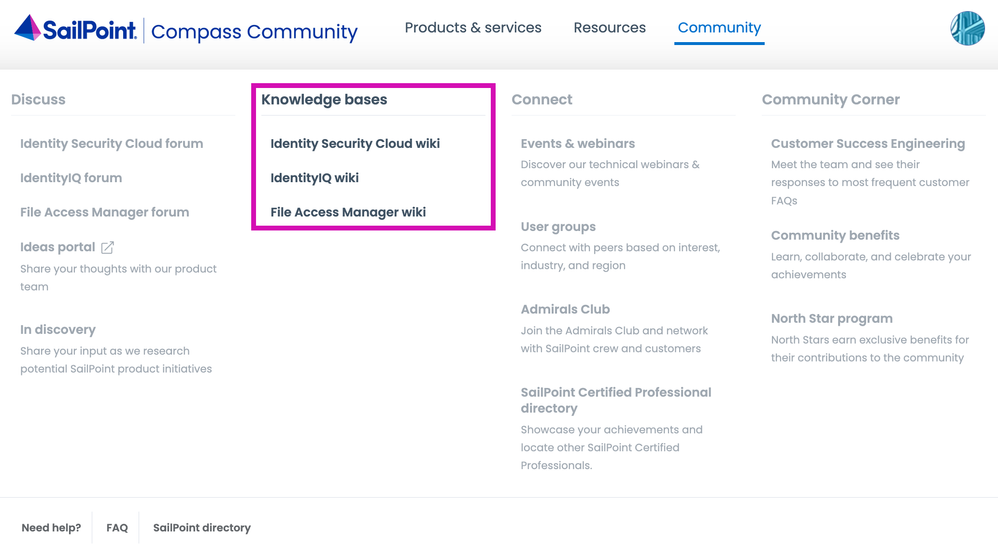Screen dimensions: 998x546
Task: Open the Products & services menu
Action: 473,28
